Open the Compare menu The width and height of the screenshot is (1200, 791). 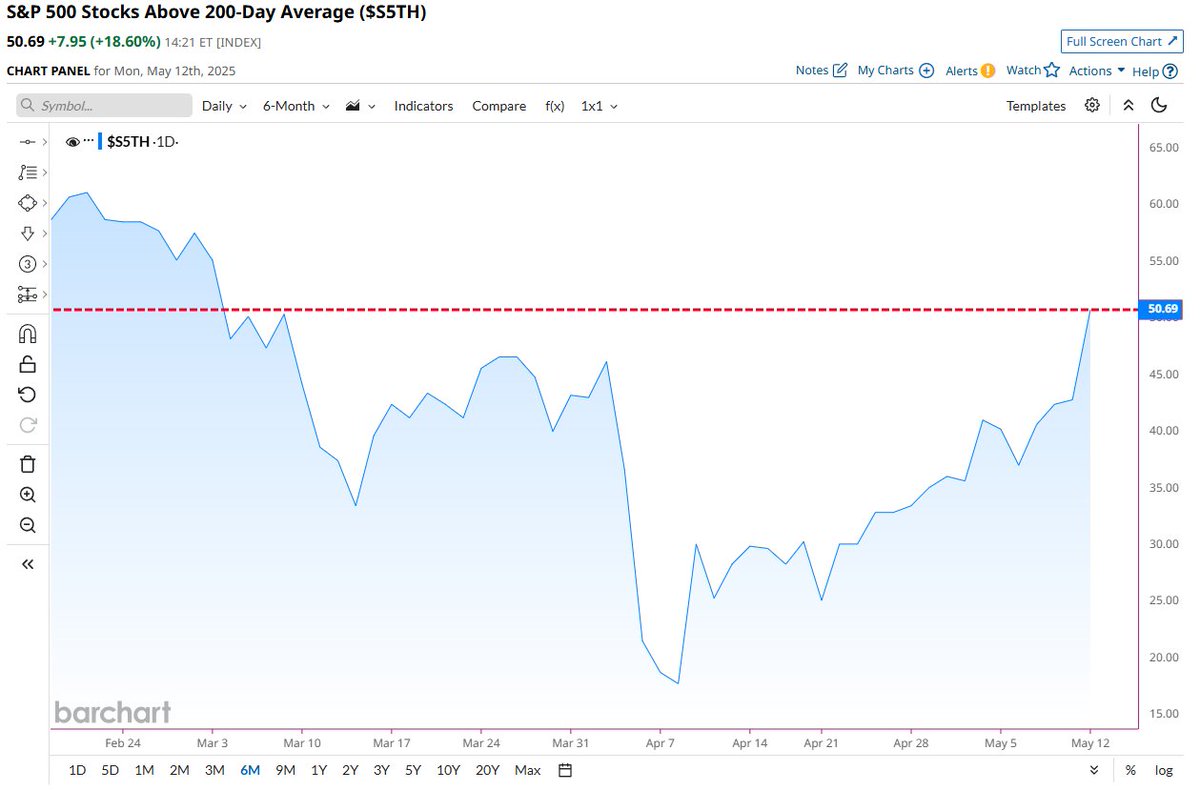(x=499, y=105)
